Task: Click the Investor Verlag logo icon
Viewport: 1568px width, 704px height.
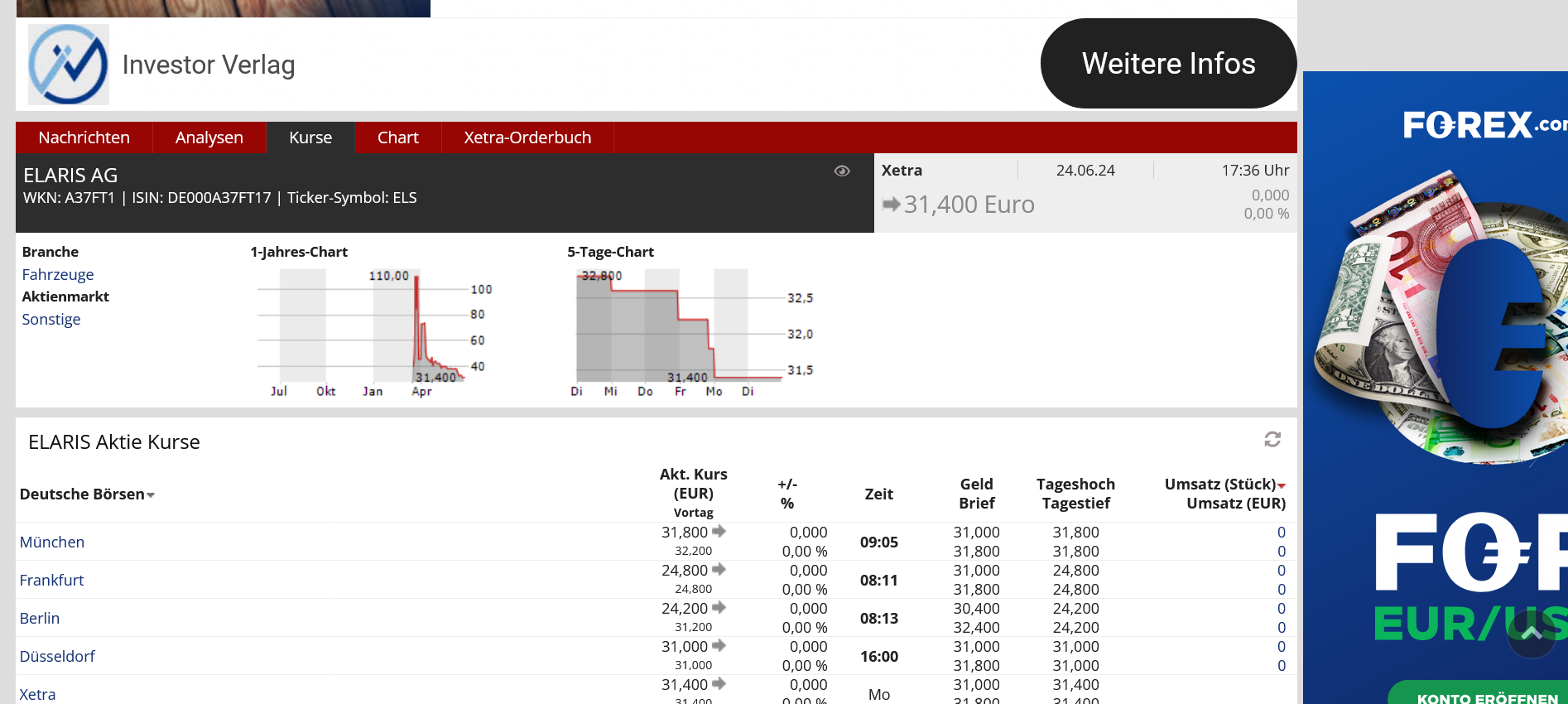Action: [x=69, y=65]
